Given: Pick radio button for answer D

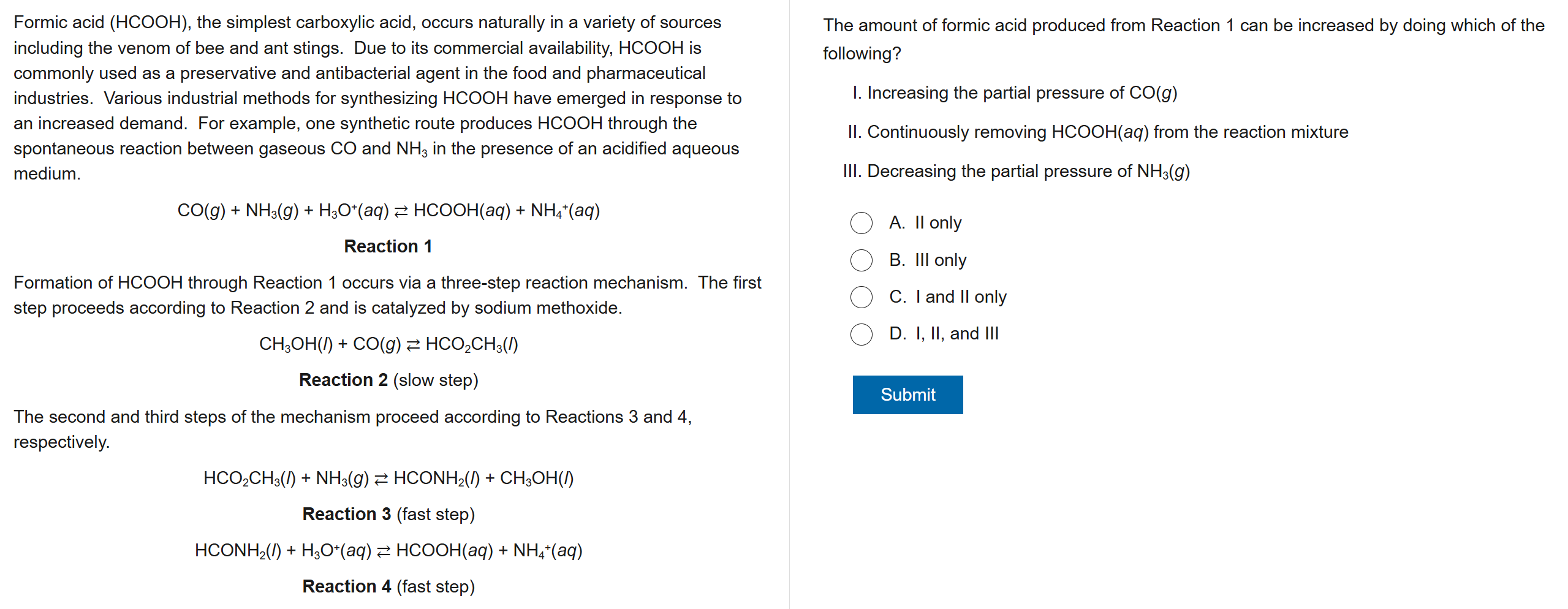Looking at the screenshot, I should click(x=861, y=334).
